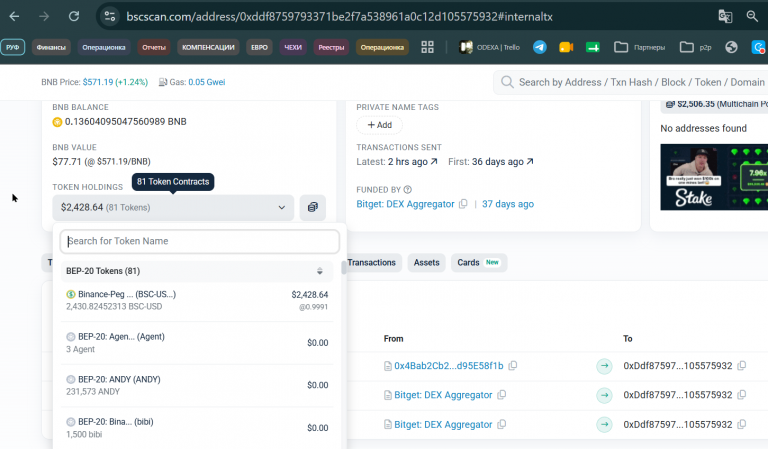Open the ODEXA Trello bookmark
This screenshot has width=768, height=449.
[489, 47]
